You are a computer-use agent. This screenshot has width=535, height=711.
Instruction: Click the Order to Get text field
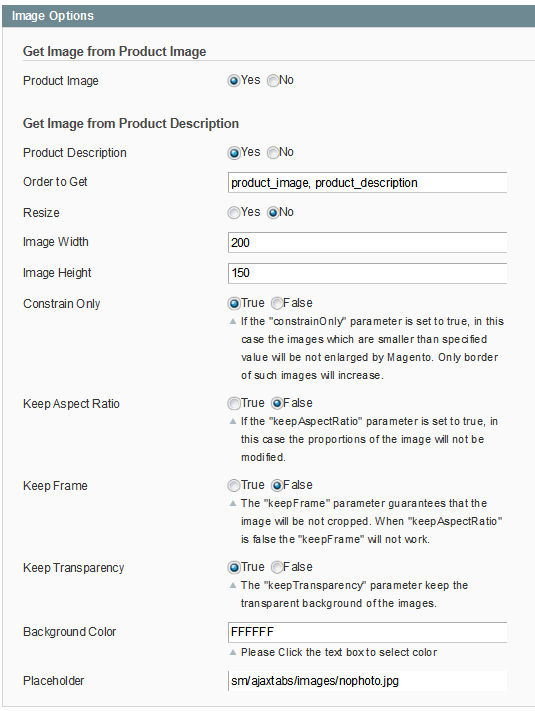point(367,183)
